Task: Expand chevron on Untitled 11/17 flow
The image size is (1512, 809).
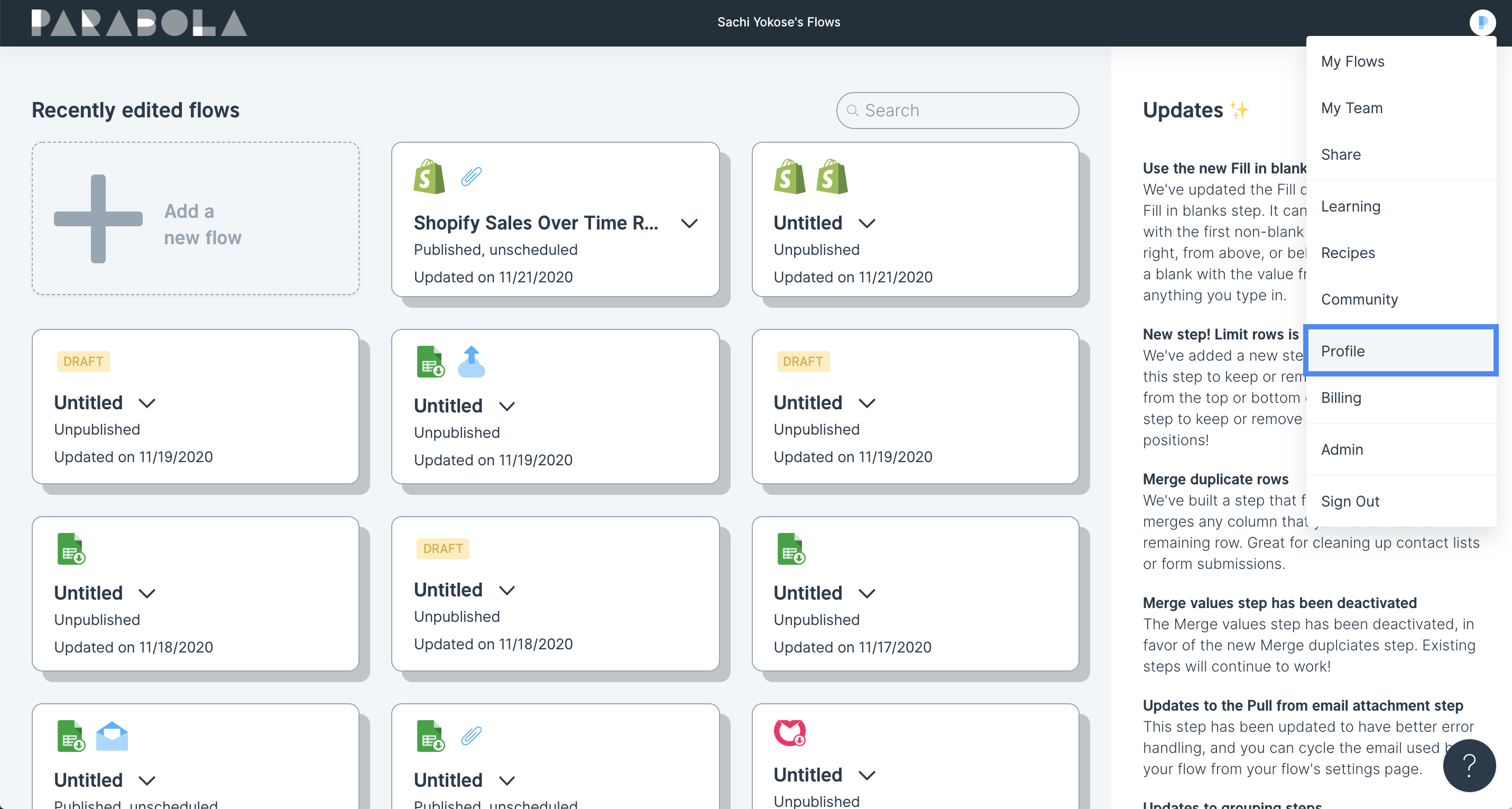Action: [x=867, y=594]
